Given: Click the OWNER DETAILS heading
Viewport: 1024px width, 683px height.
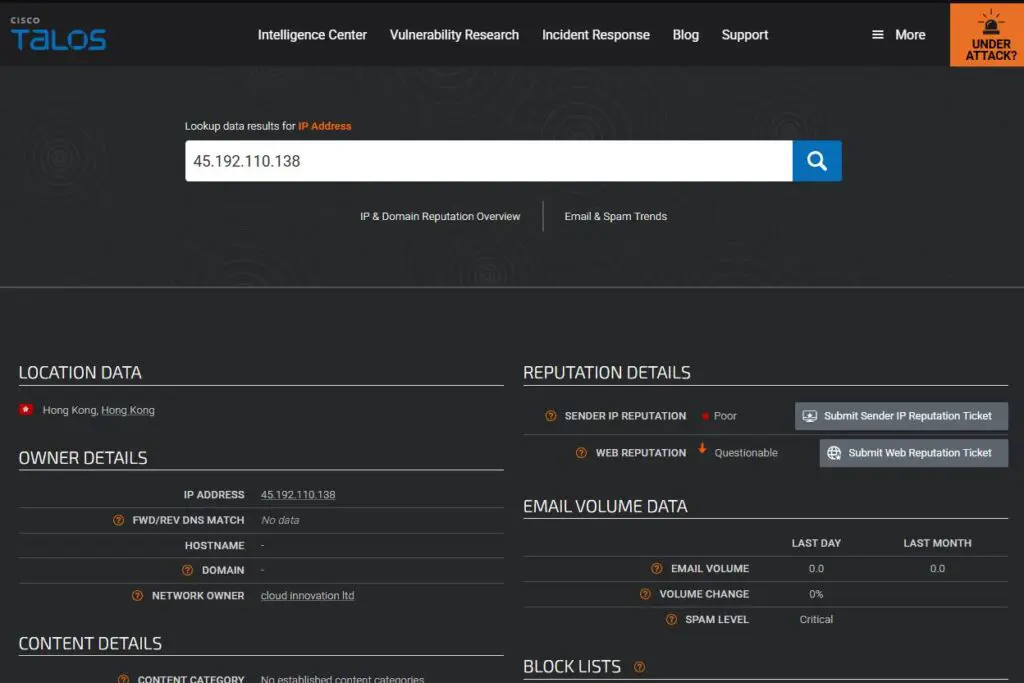Looking at the screenshot, I should click(x=83, y=458).
